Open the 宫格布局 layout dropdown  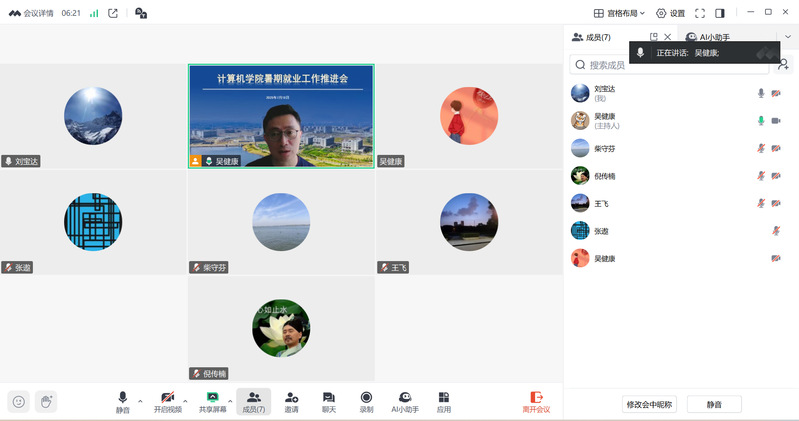point(619,13)
